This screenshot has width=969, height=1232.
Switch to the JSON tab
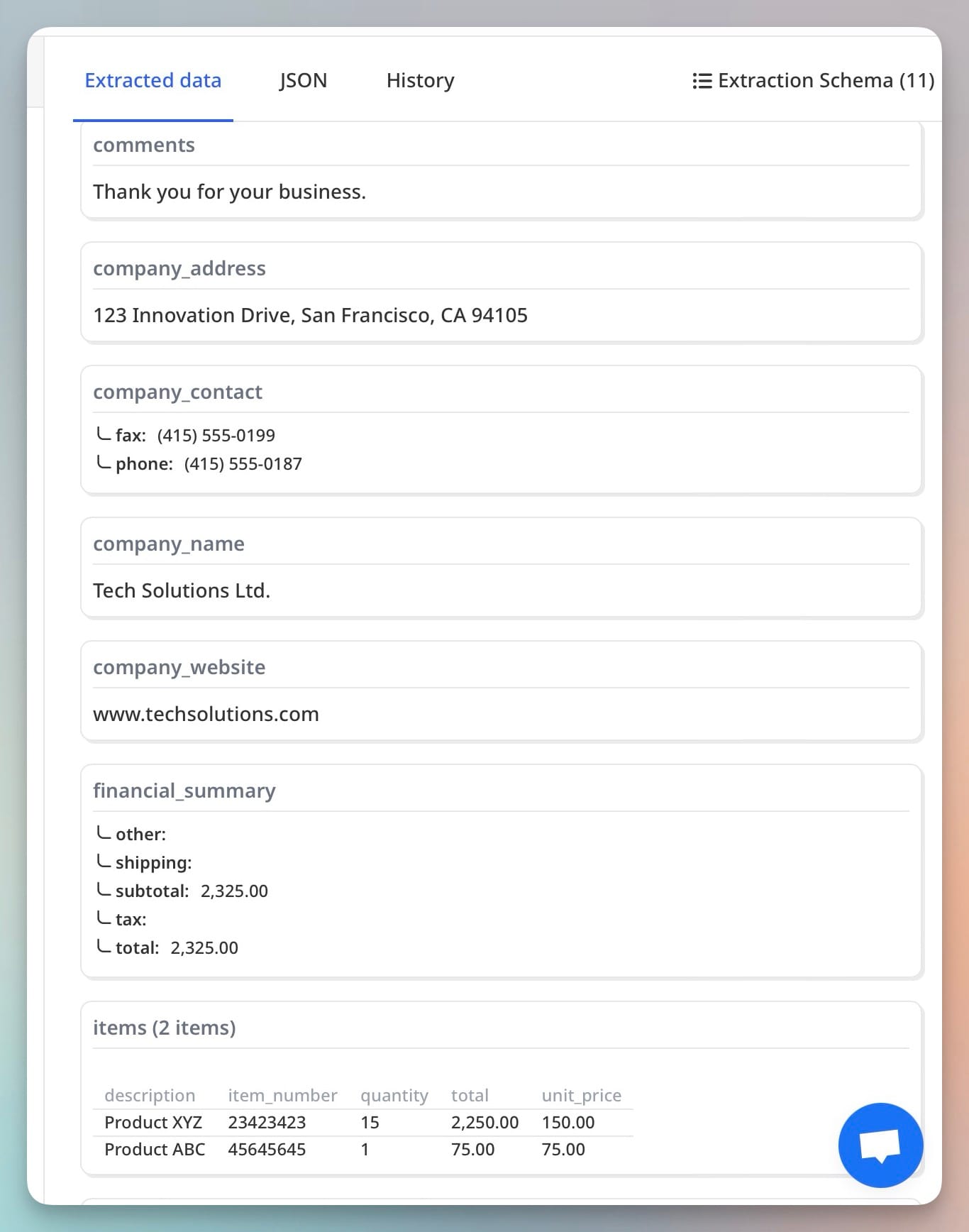click(303, 81)
